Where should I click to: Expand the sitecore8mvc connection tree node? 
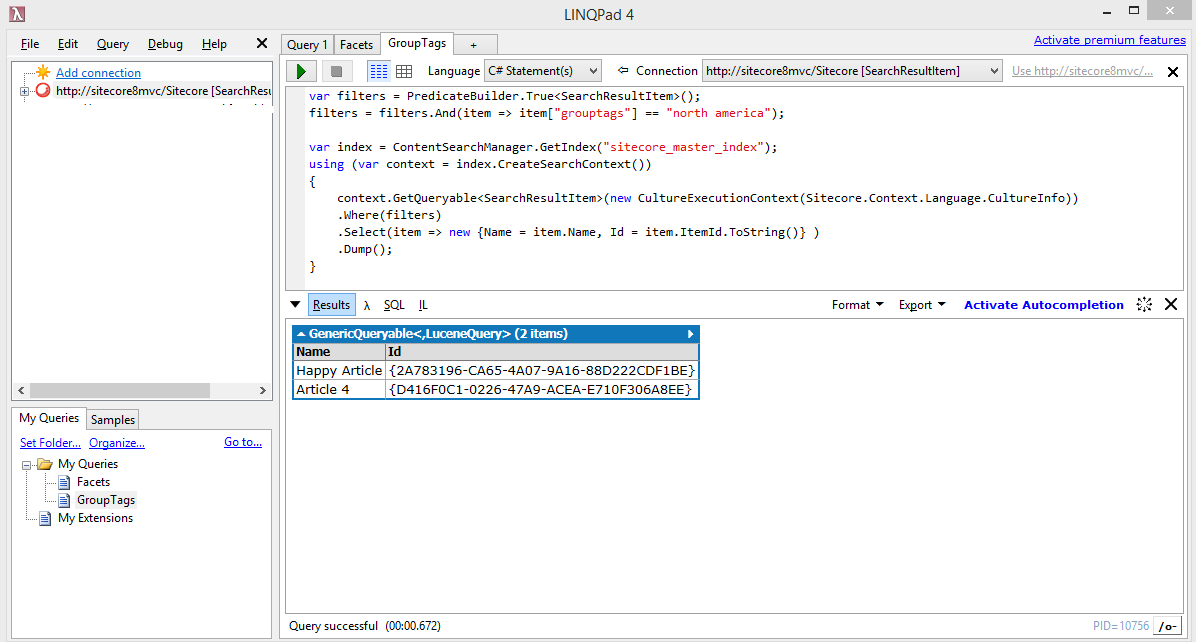pyautogui.click(x=24, y=91)
